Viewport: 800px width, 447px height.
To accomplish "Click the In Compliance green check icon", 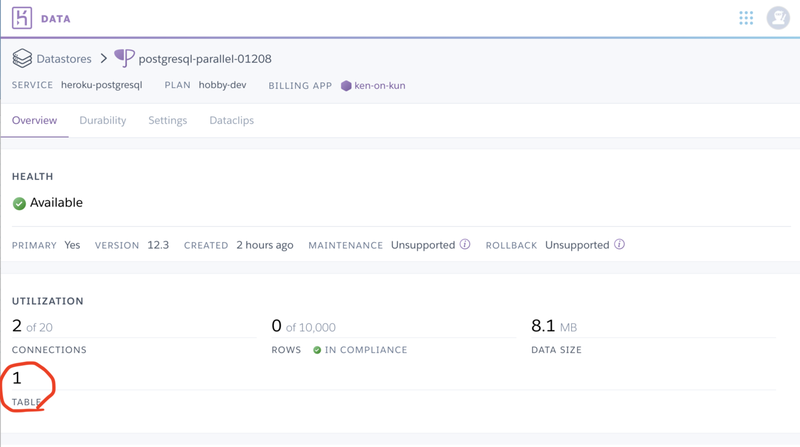I will pos(317,350).
